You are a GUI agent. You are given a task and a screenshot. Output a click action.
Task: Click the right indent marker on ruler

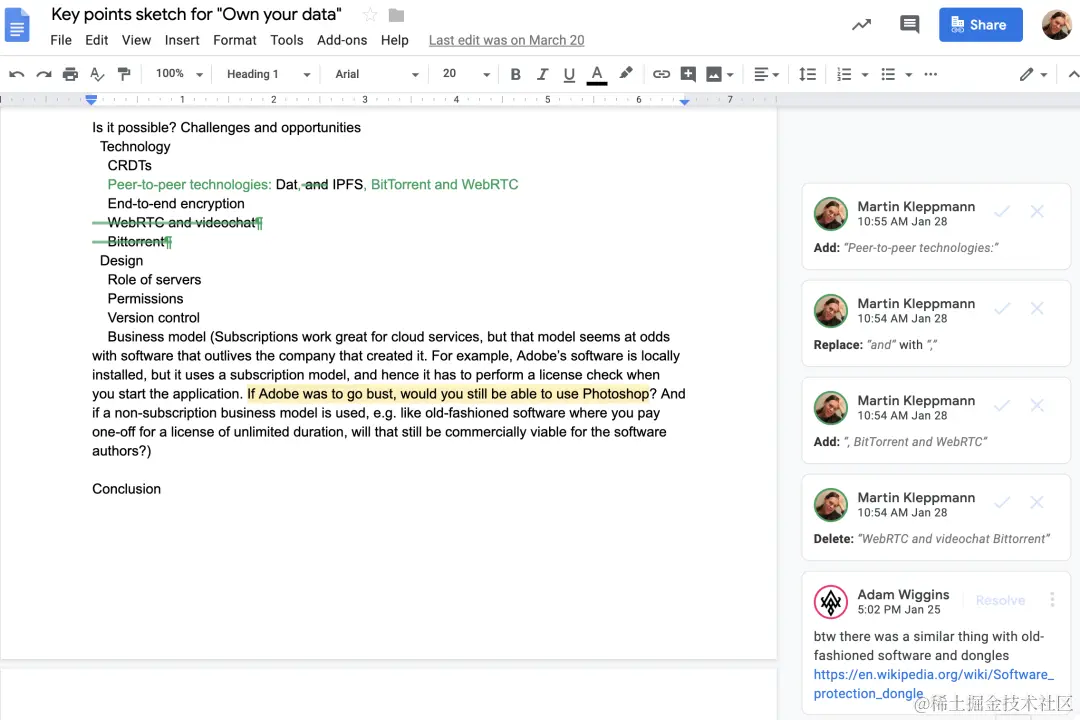point(684,101)
